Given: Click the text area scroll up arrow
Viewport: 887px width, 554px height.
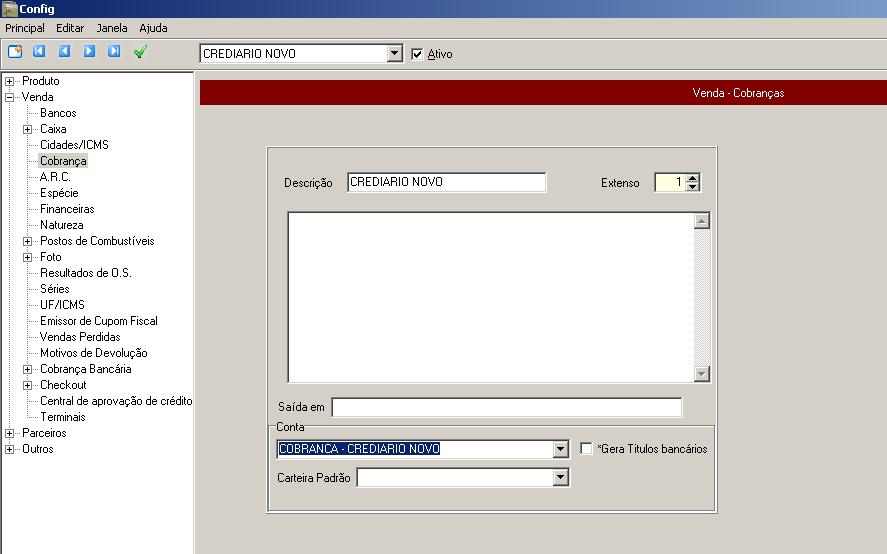Looking at the screenshot, I should (701, 221).
